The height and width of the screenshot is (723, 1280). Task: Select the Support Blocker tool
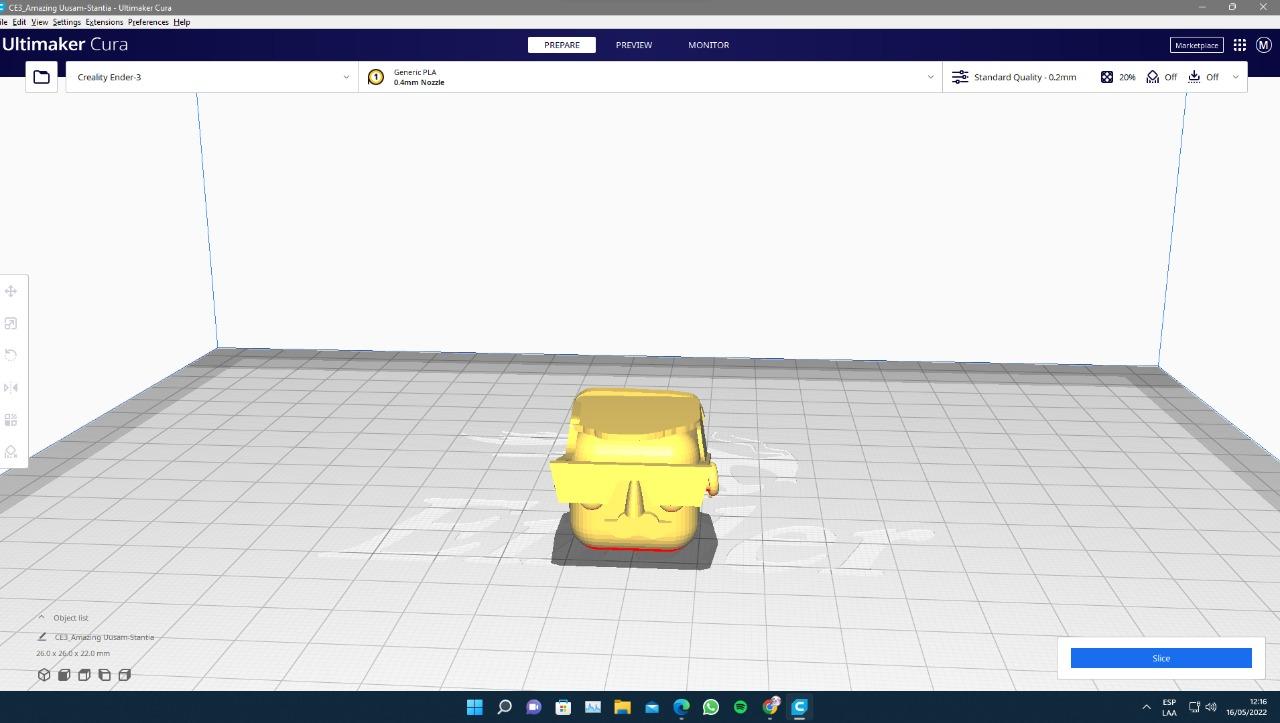[11, 452]
